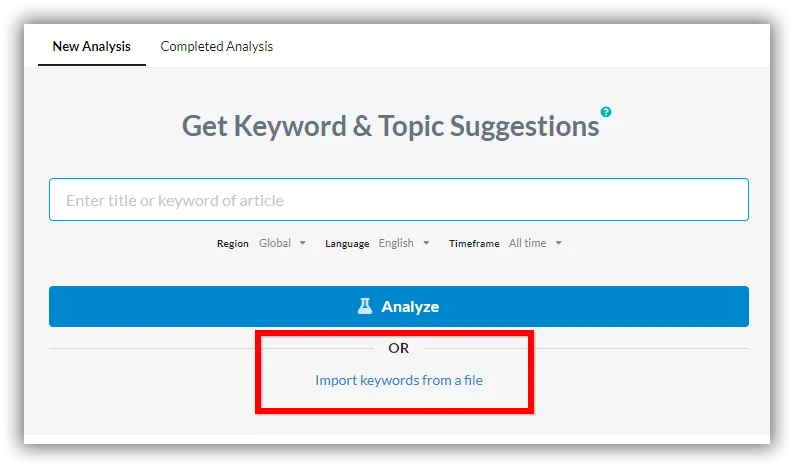Viewport: 794px width, 468px height.
Task: Click the blue Analyze button
Action: [x=399, y=306]
